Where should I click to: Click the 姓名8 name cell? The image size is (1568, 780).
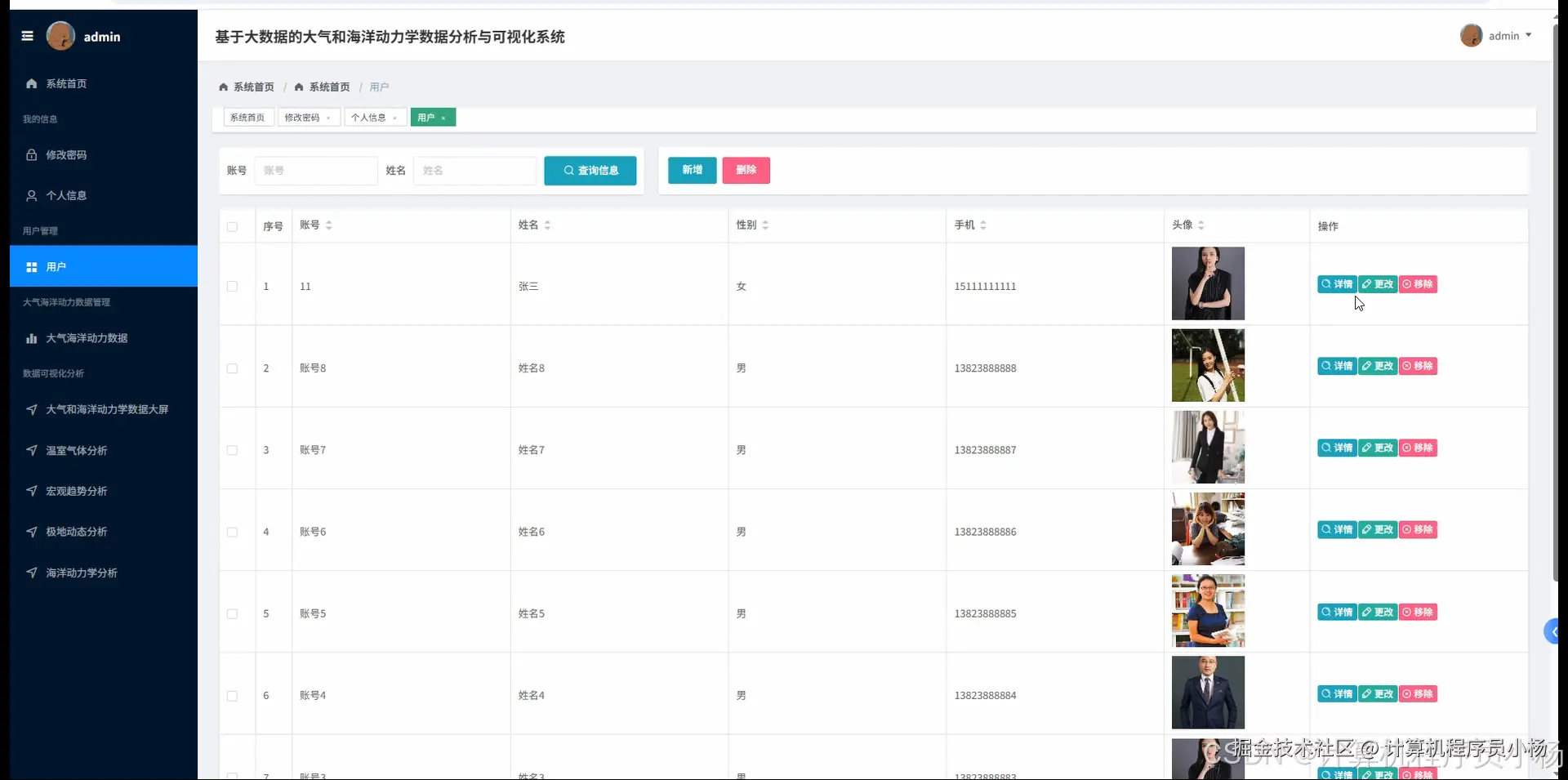click(x=531, y=368)
